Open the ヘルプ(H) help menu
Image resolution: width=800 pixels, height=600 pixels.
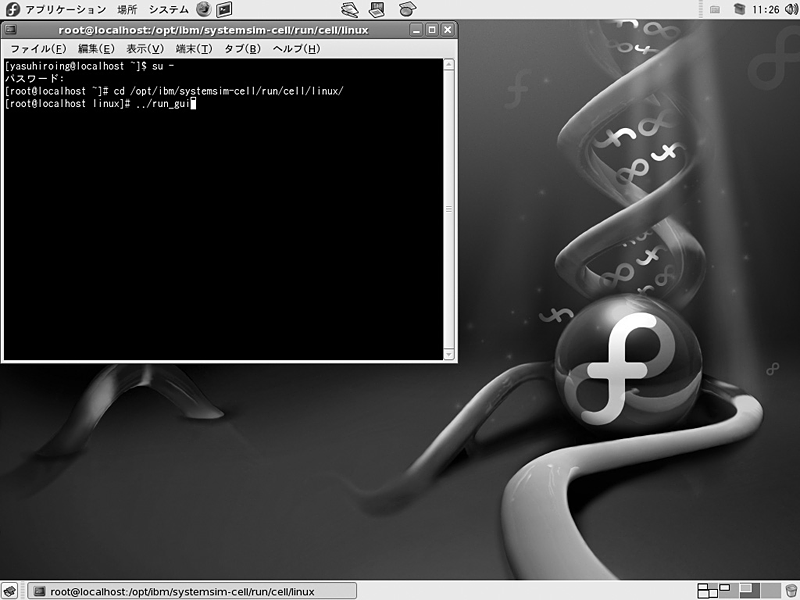tap(296, 48)
